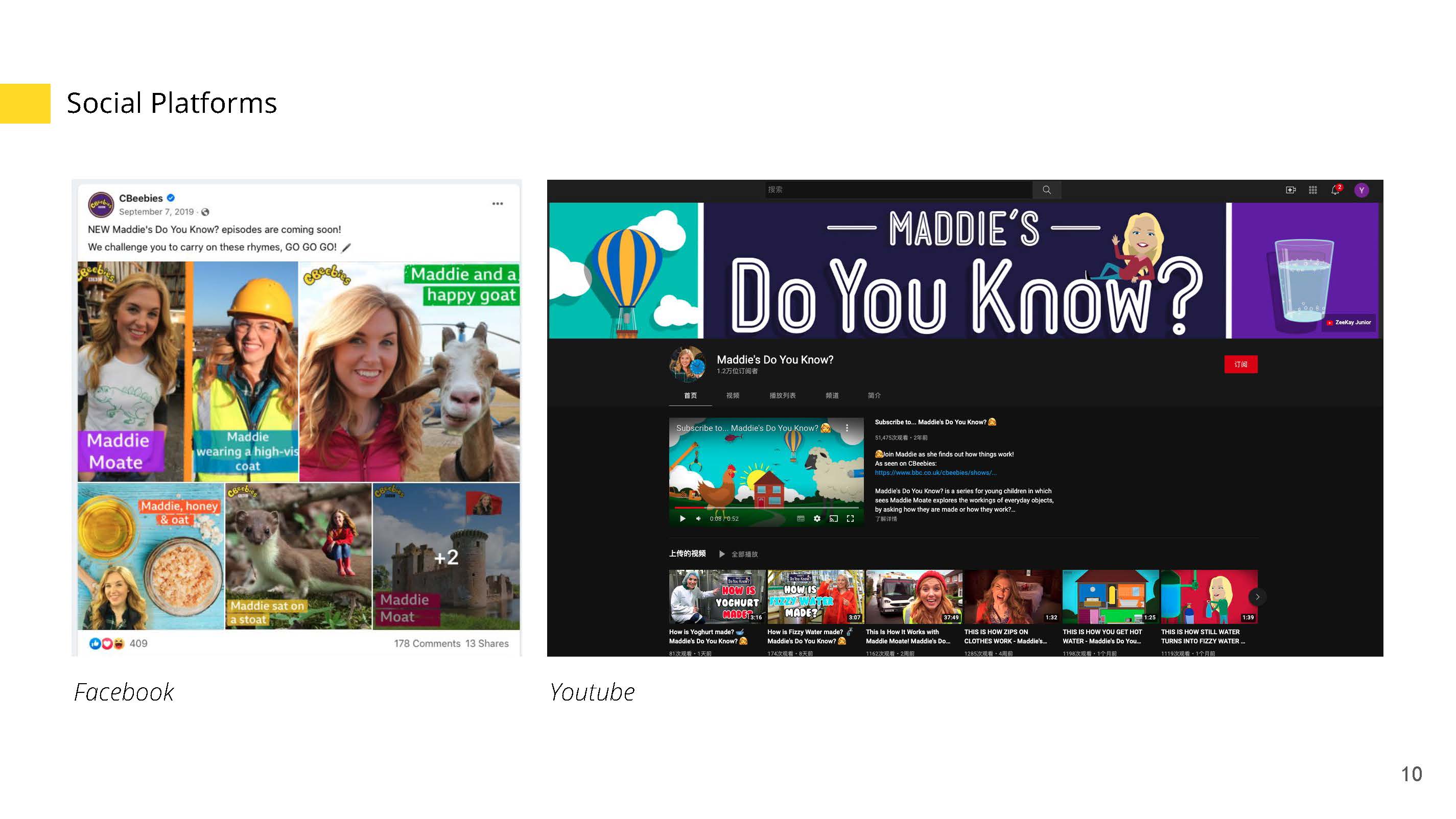Viewport: 1456px width, 819px height.
Task: Click the Facebook love heart reaction icon
Action: 106,643
